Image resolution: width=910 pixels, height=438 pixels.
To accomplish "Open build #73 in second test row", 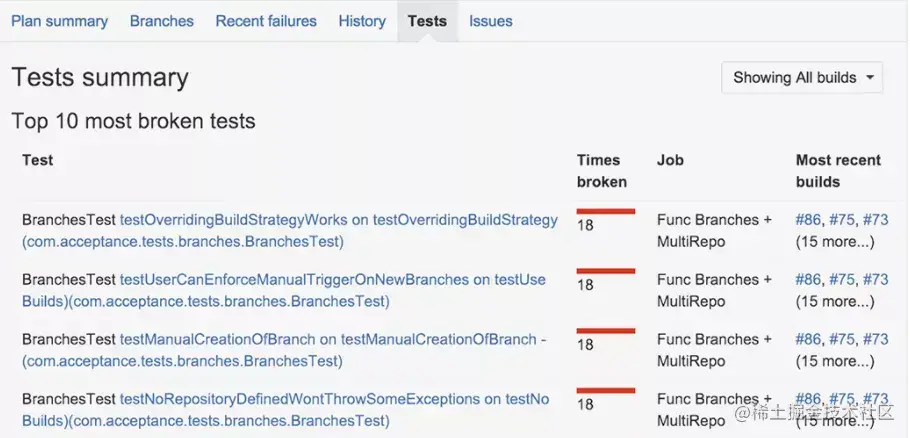I will (x=875, y=280).
